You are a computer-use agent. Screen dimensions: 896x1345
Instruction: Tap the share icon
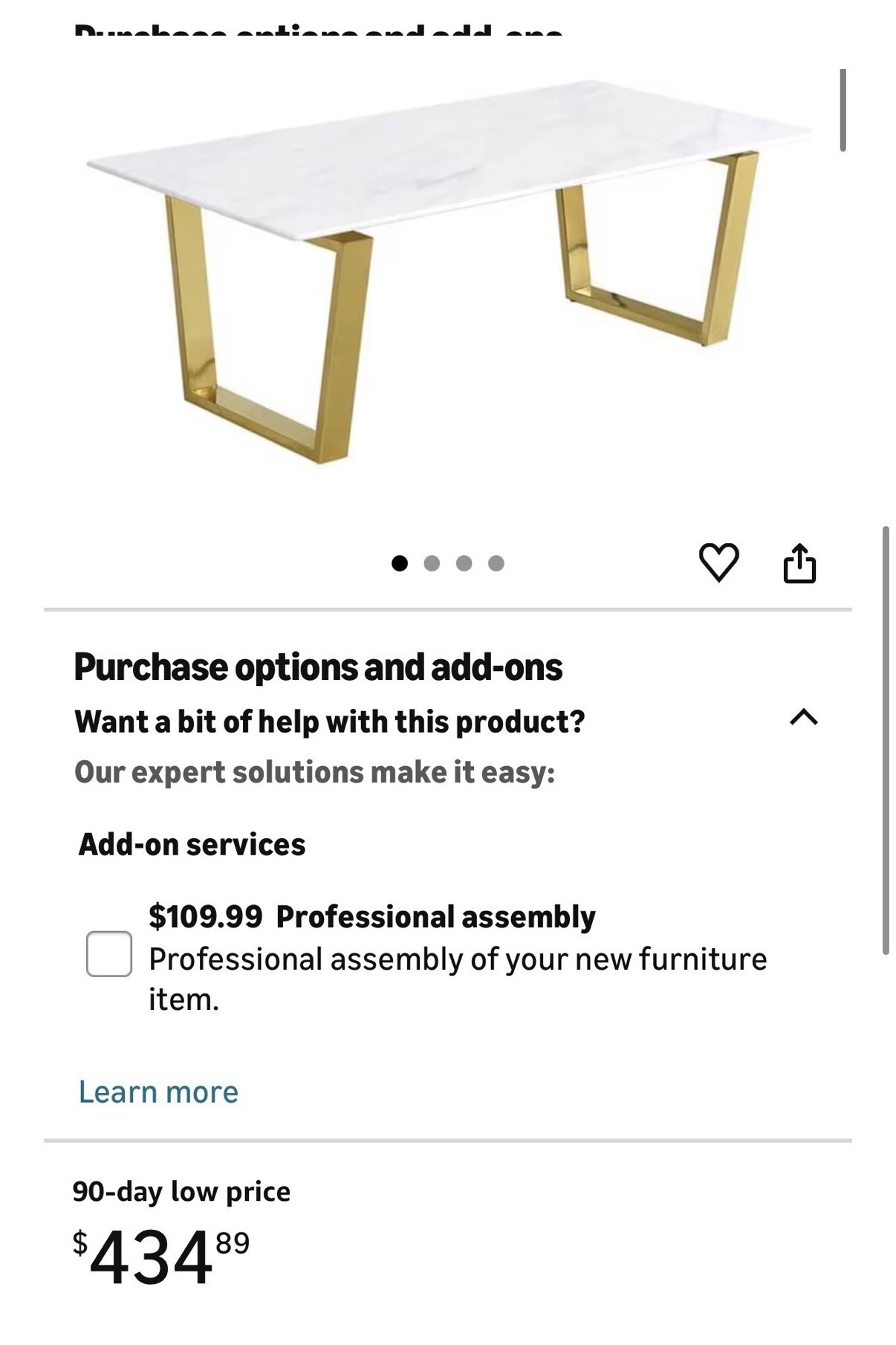click(x=799, y=563)
